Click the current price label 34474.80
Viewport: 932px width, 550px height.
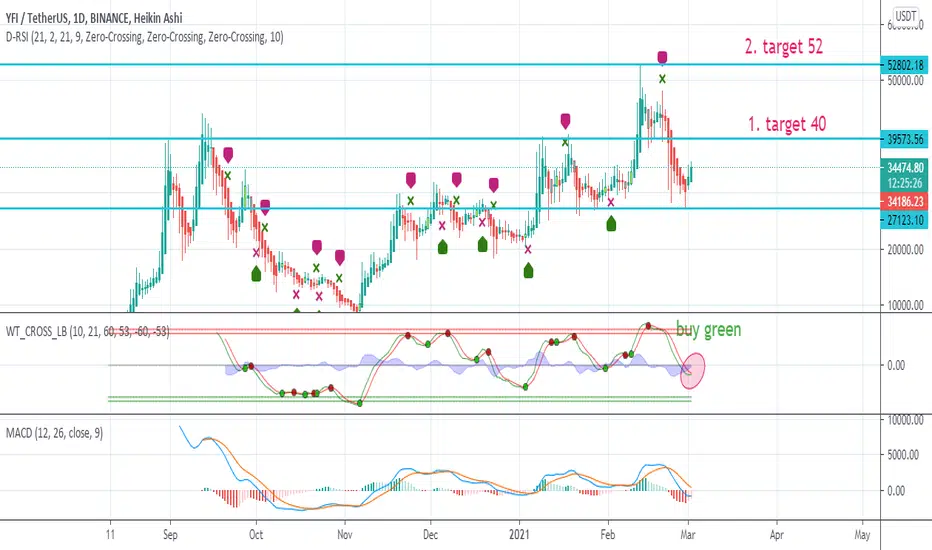point(905,168)
